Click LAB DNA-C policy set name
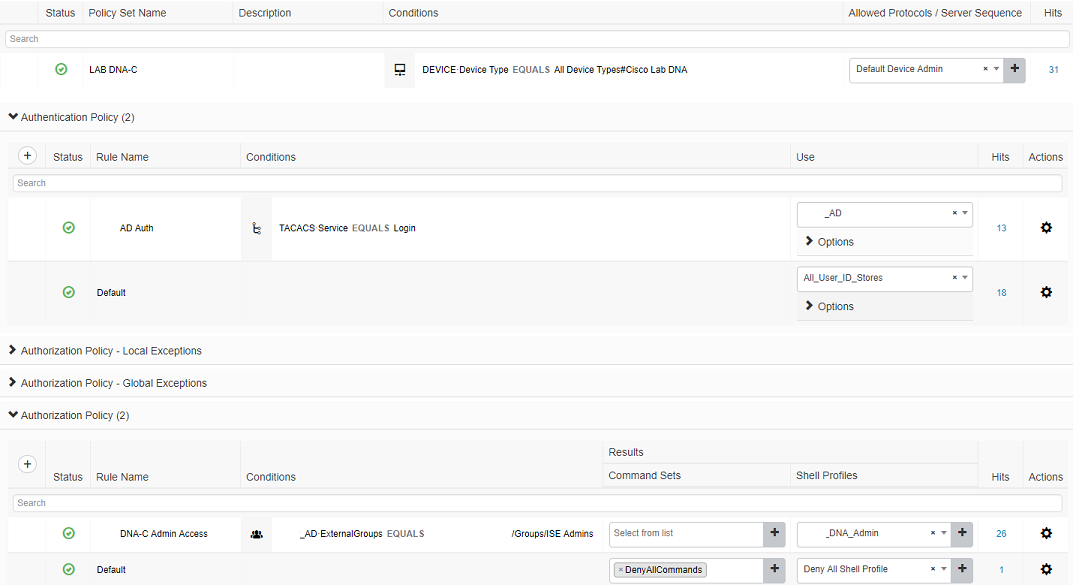Viewport: 1073px width, 585px height. [x=113, y=70]
